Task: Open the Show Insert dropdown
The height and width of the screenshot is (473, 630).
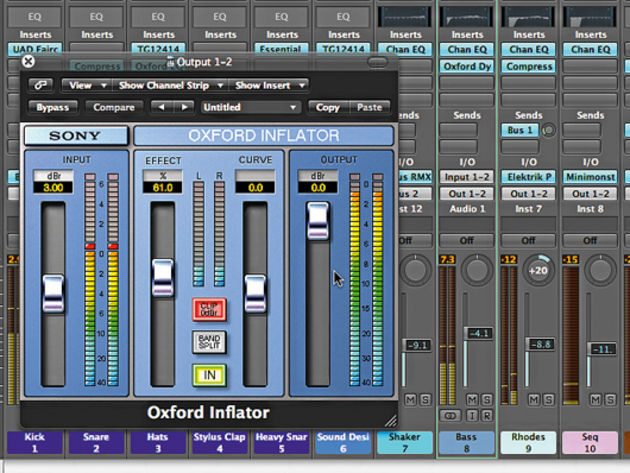Action: point(269,85)
